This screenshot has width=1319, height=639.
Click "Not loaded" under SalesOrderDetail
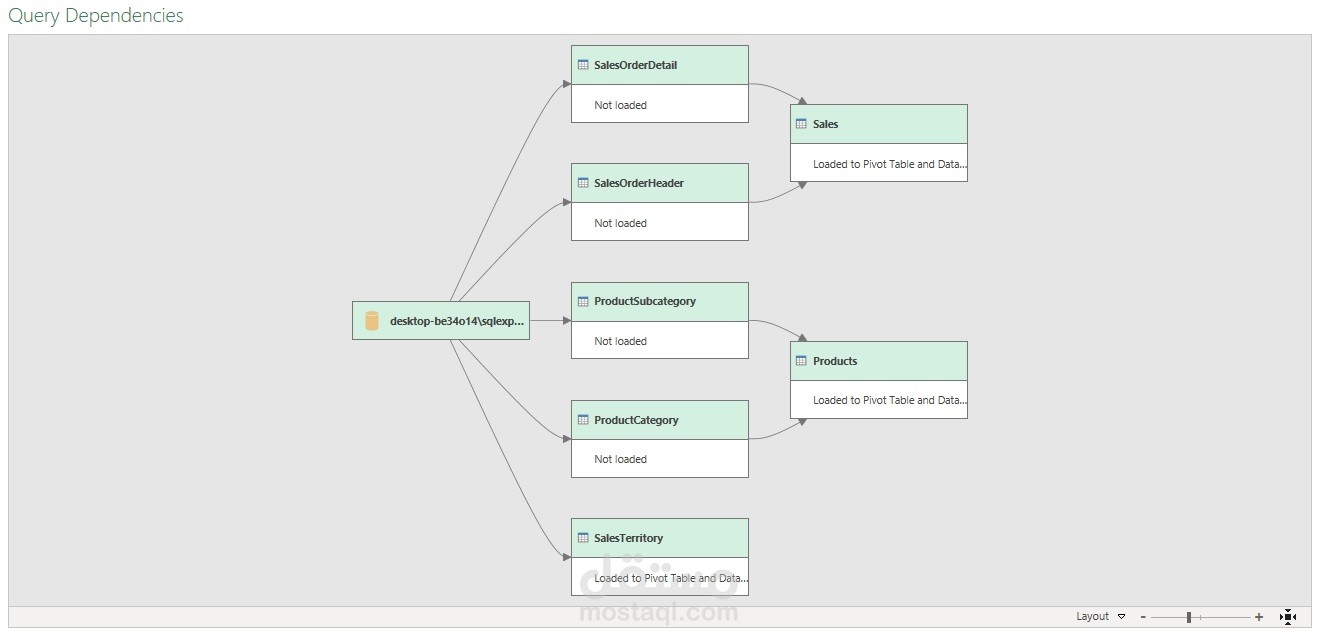(x=620, y=105)
